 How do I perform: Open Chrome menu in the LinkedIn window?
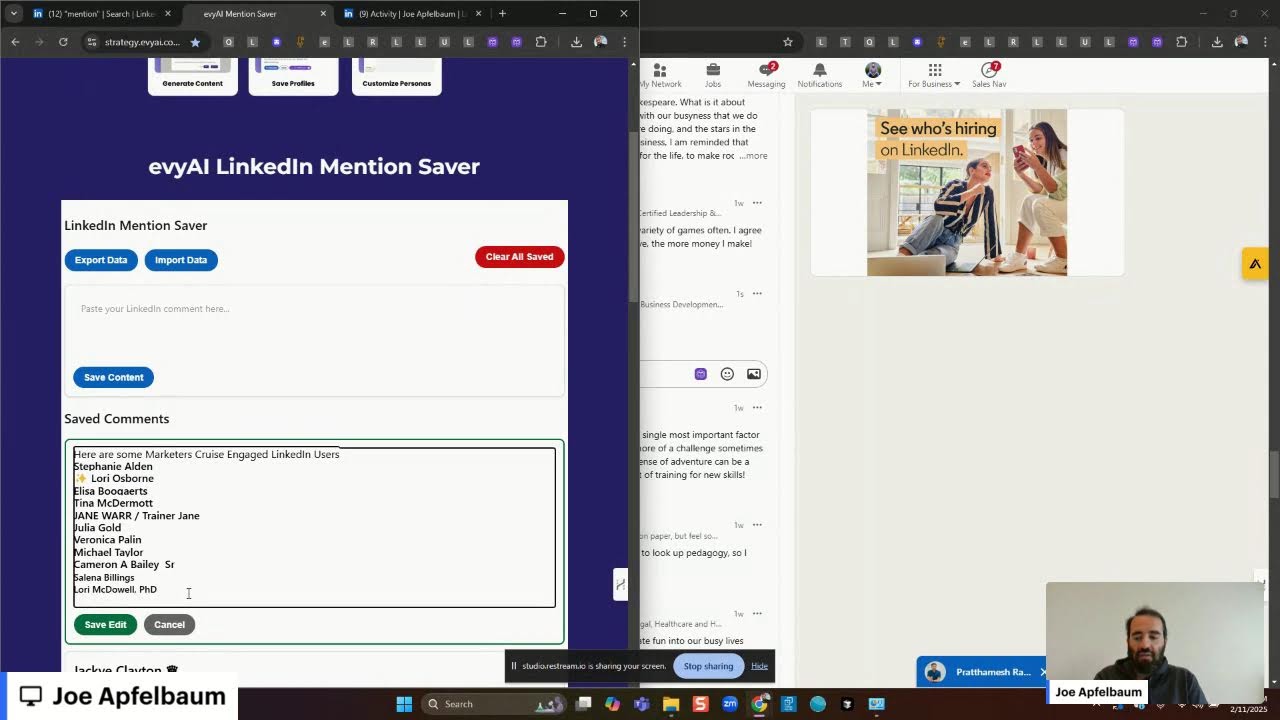[1265, 42]
